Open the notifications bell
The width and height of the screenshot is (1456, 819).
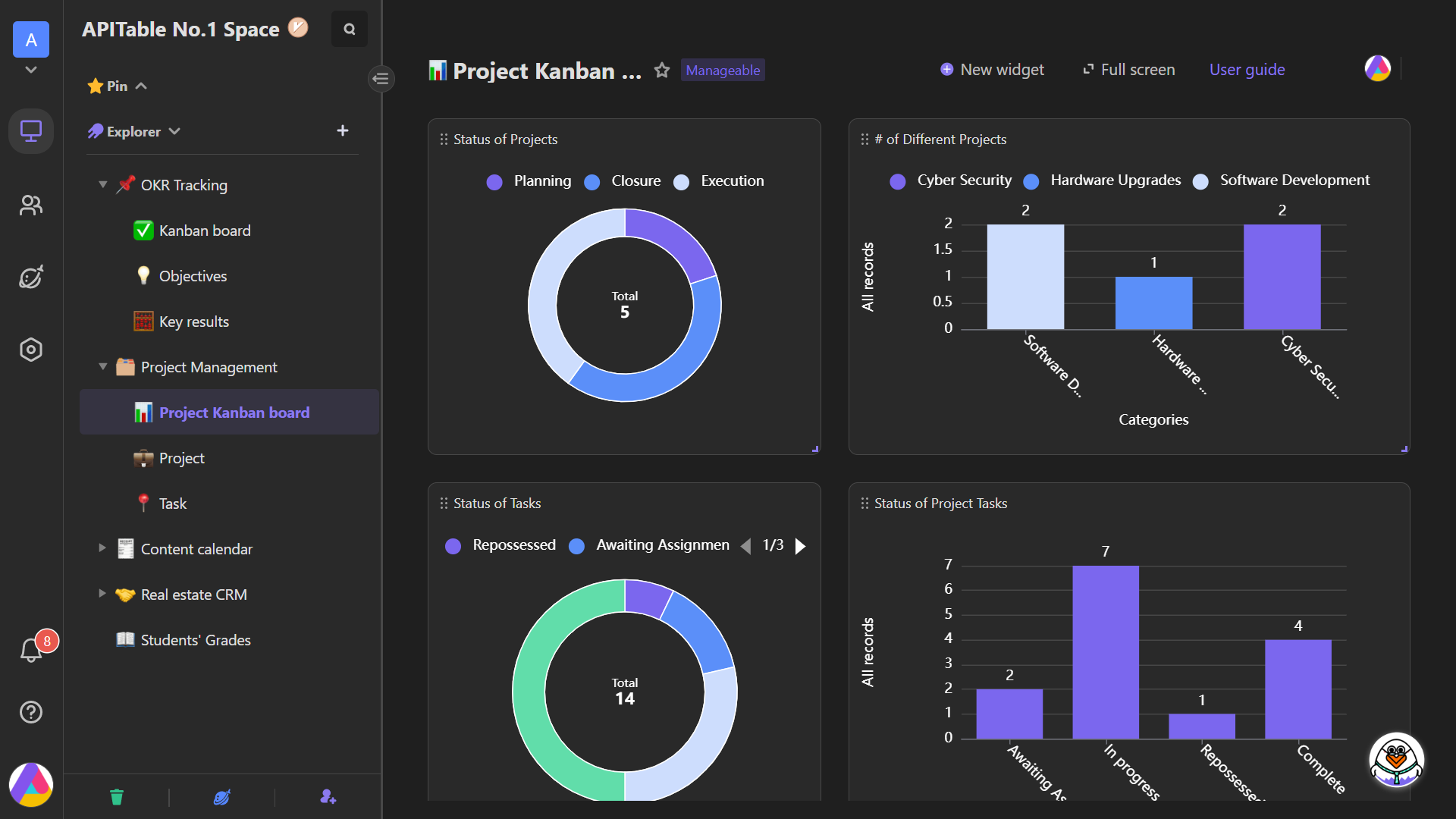pyautogui.click(x=31, y=651)
